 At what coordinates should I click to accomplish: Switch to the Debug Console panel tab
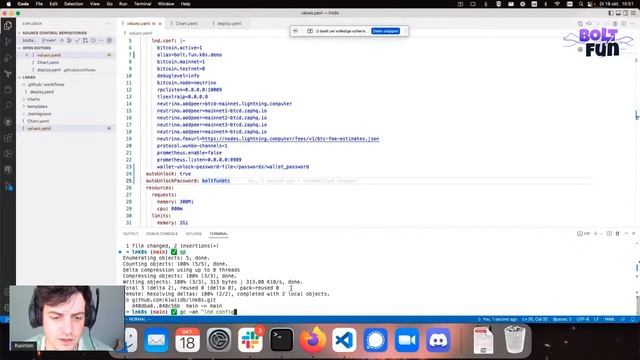pos(162,233)
